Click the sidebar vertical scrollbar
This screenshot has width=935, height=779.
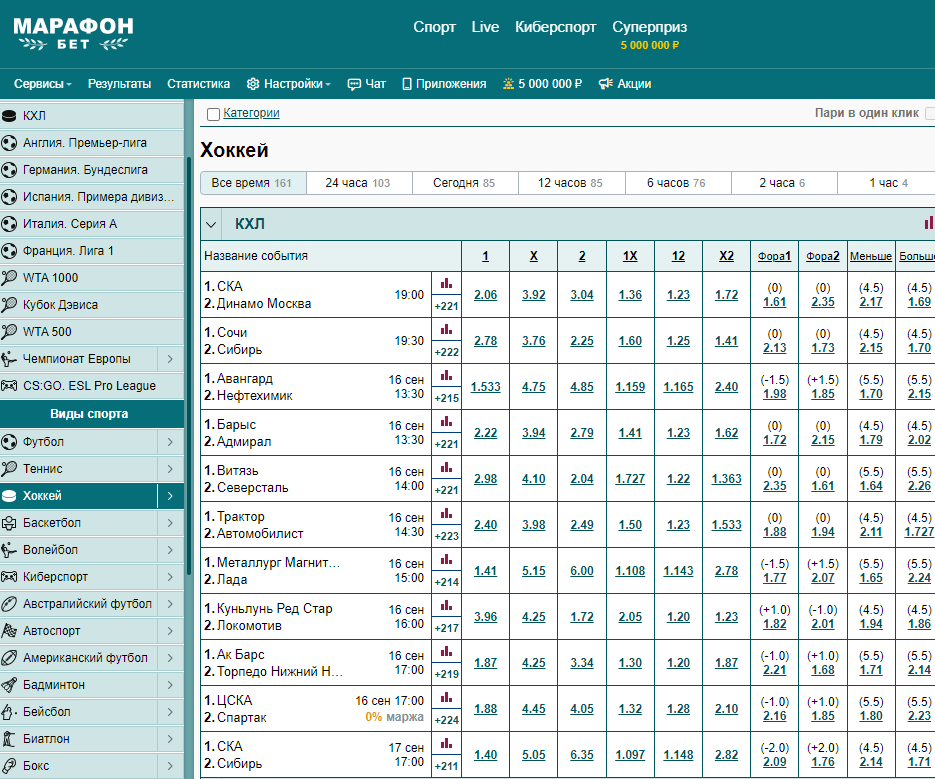click(x=189, y=364)
